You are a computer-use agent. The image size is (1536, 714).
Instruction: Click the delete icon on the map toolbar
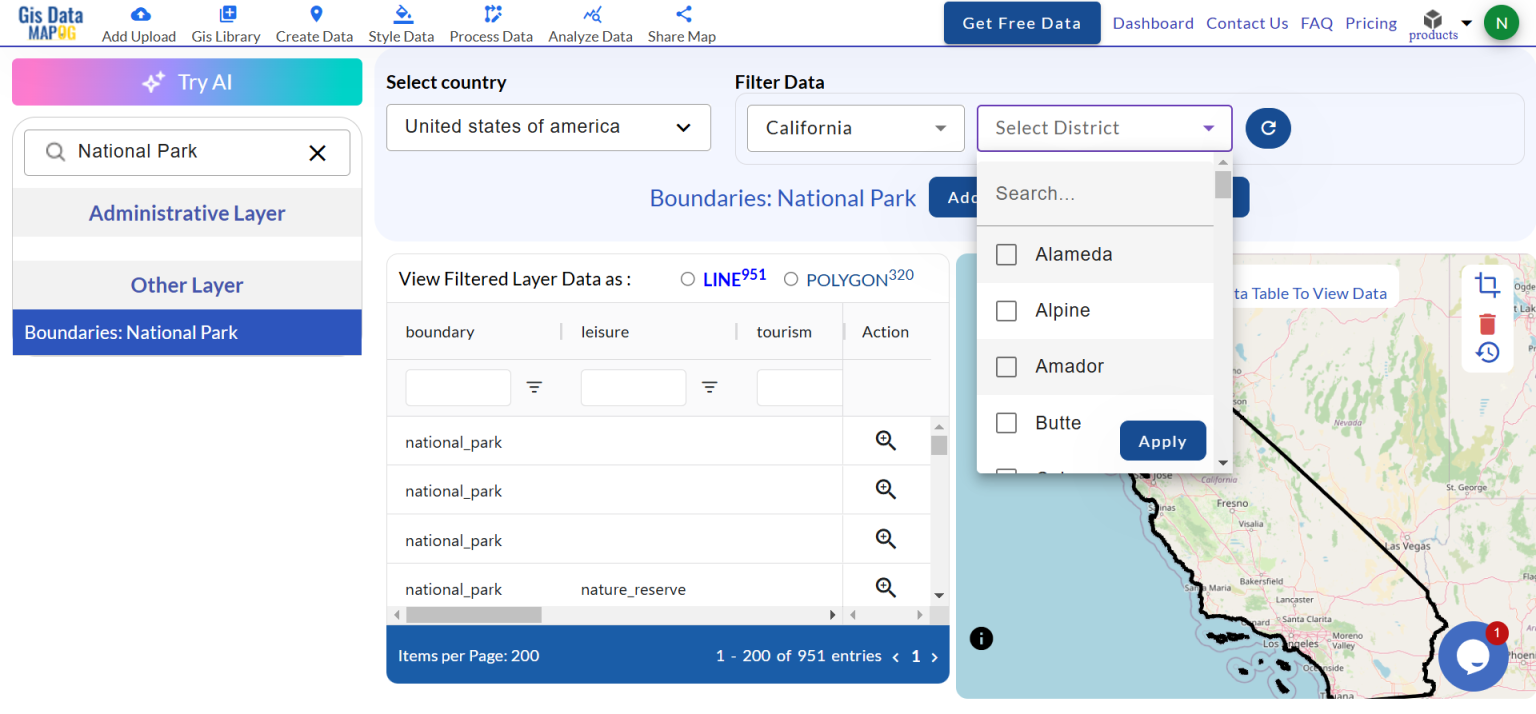pos(1487,323)
